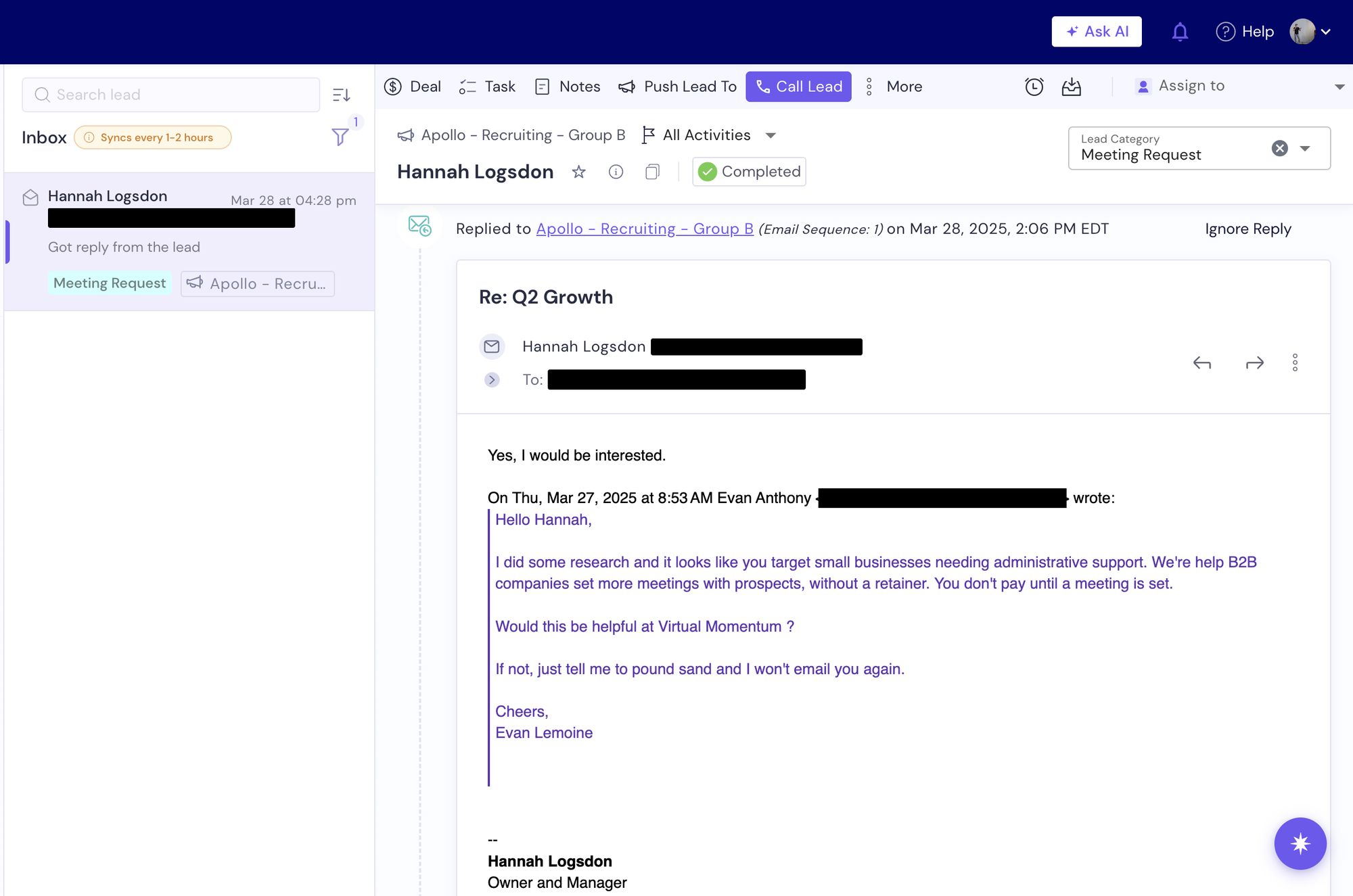
Task: Click 'Got reply from the lead' text
Action: coord(124,247)
